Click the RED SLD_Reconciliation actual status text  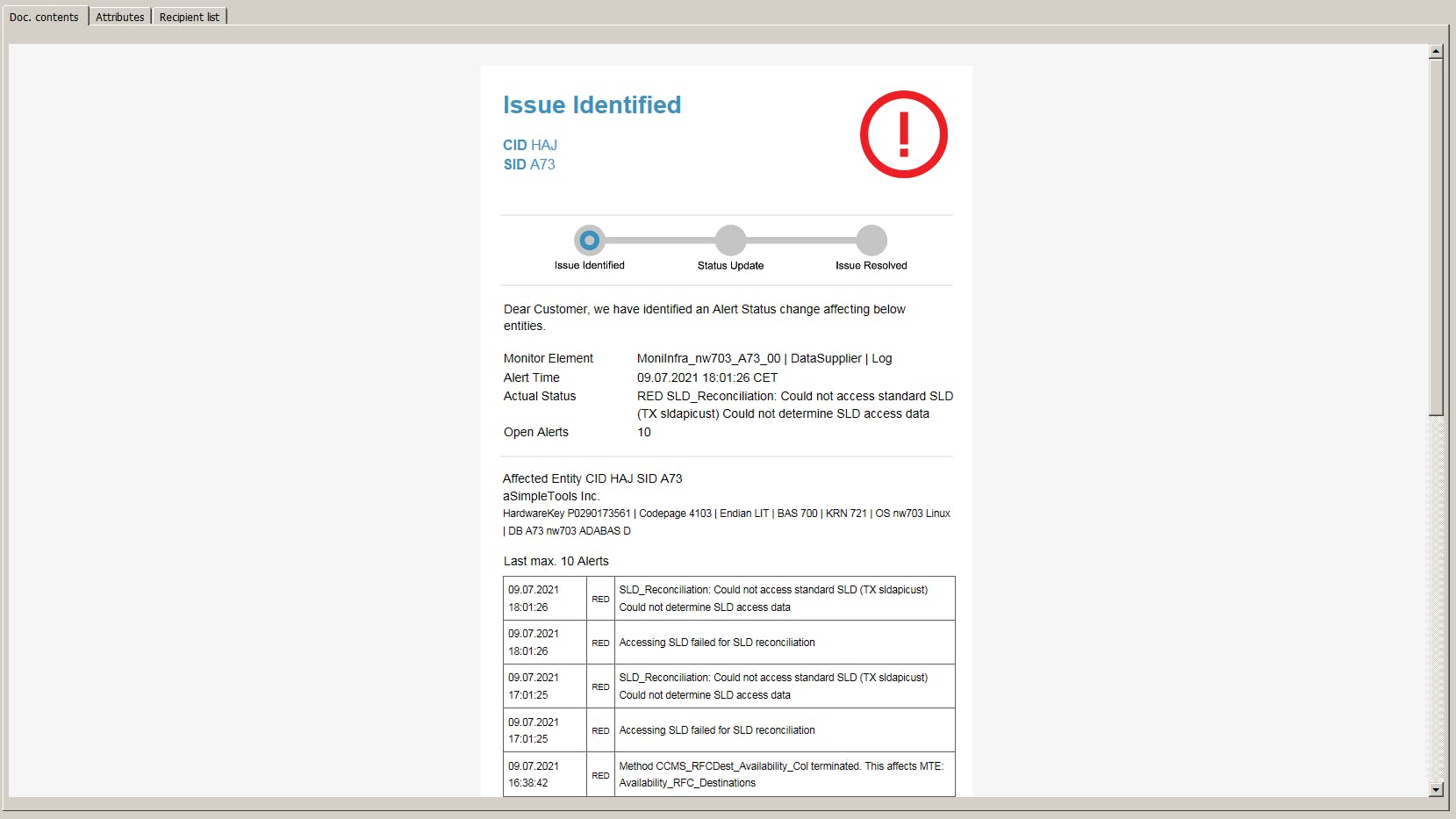coord(795,405)
